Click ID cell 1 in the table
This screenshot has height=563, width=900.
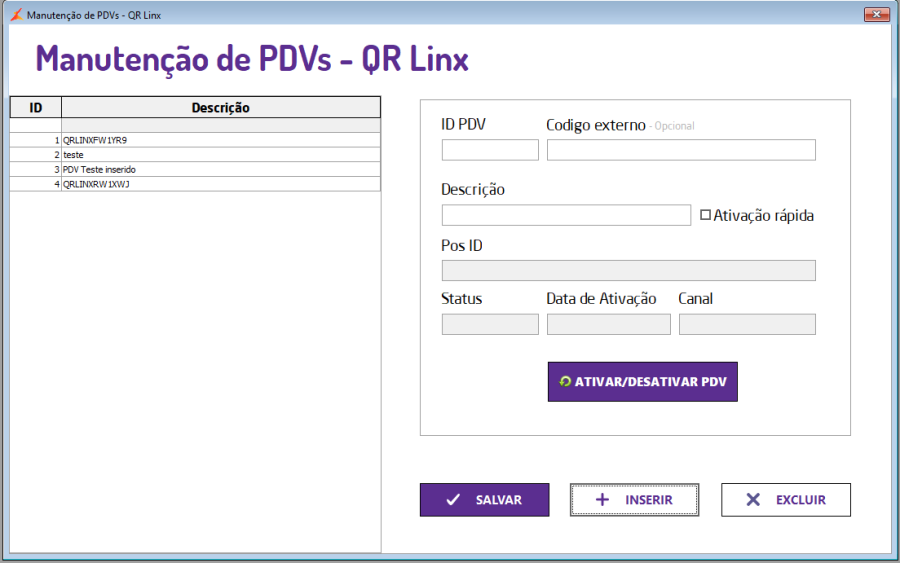point(36,140)
